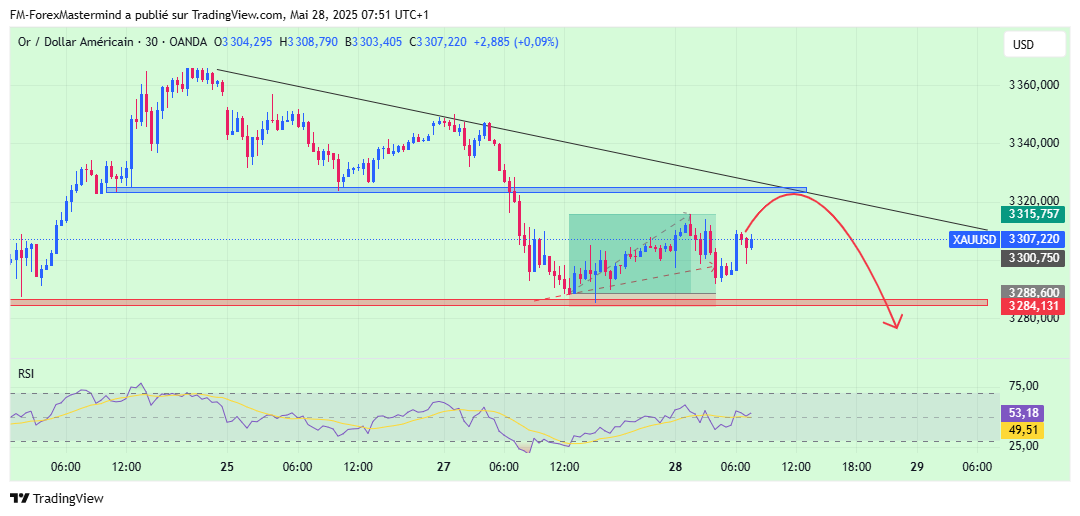Click the 25,00 RSI axis label

coord(1022,445)
